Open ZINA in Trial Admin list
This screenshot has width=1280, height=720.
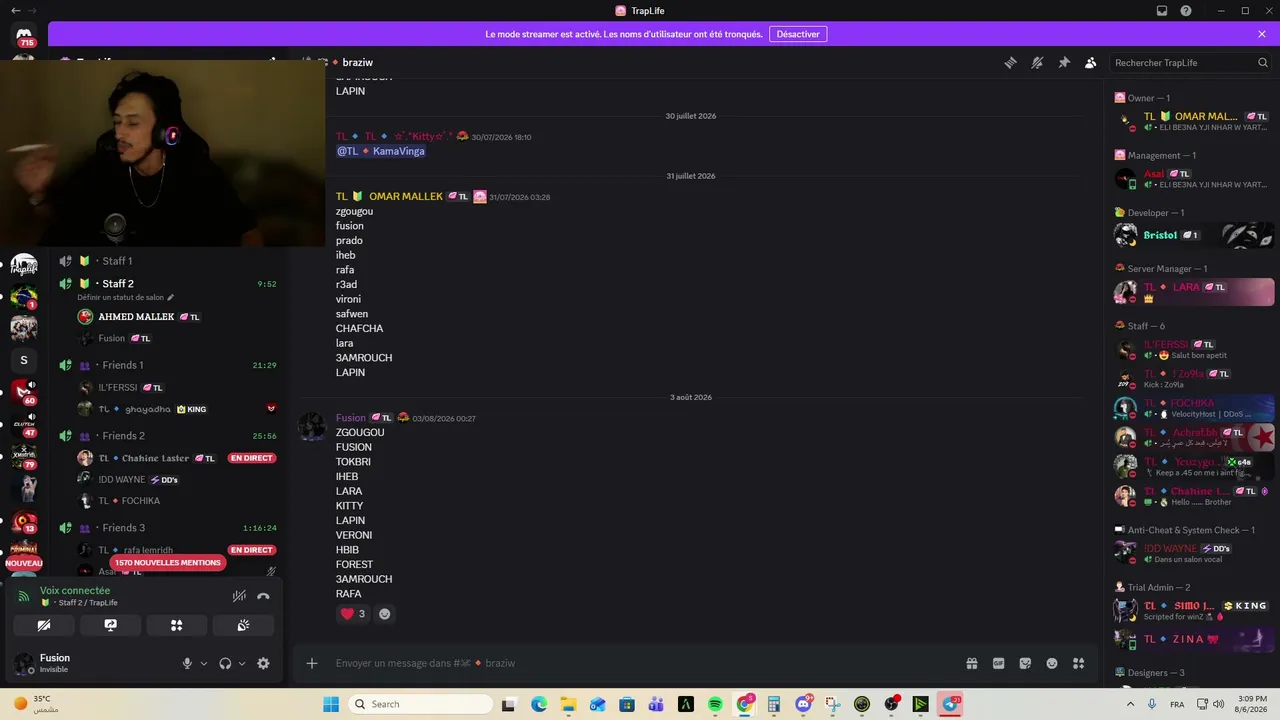(1194, 639)
